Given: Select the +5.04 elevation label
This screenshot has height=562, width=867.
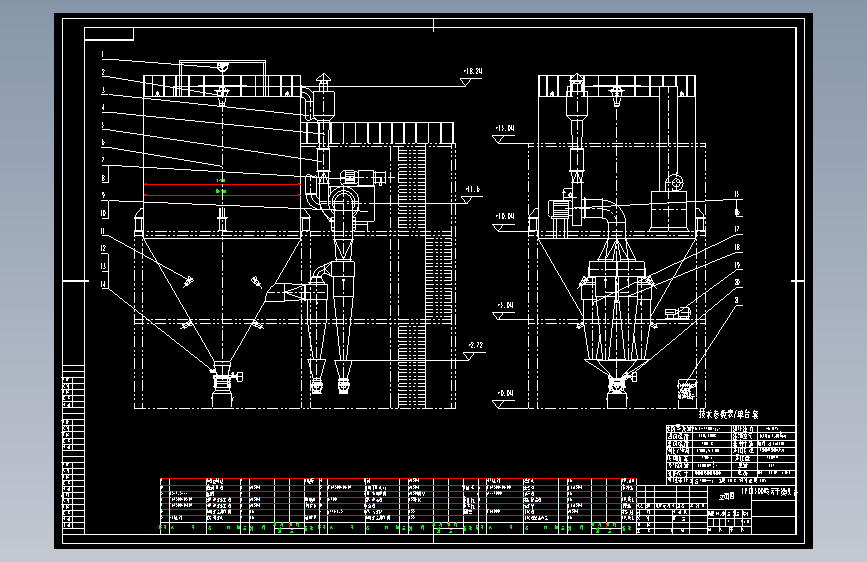Looking at the screenshot, I should [x=505, y=305].
